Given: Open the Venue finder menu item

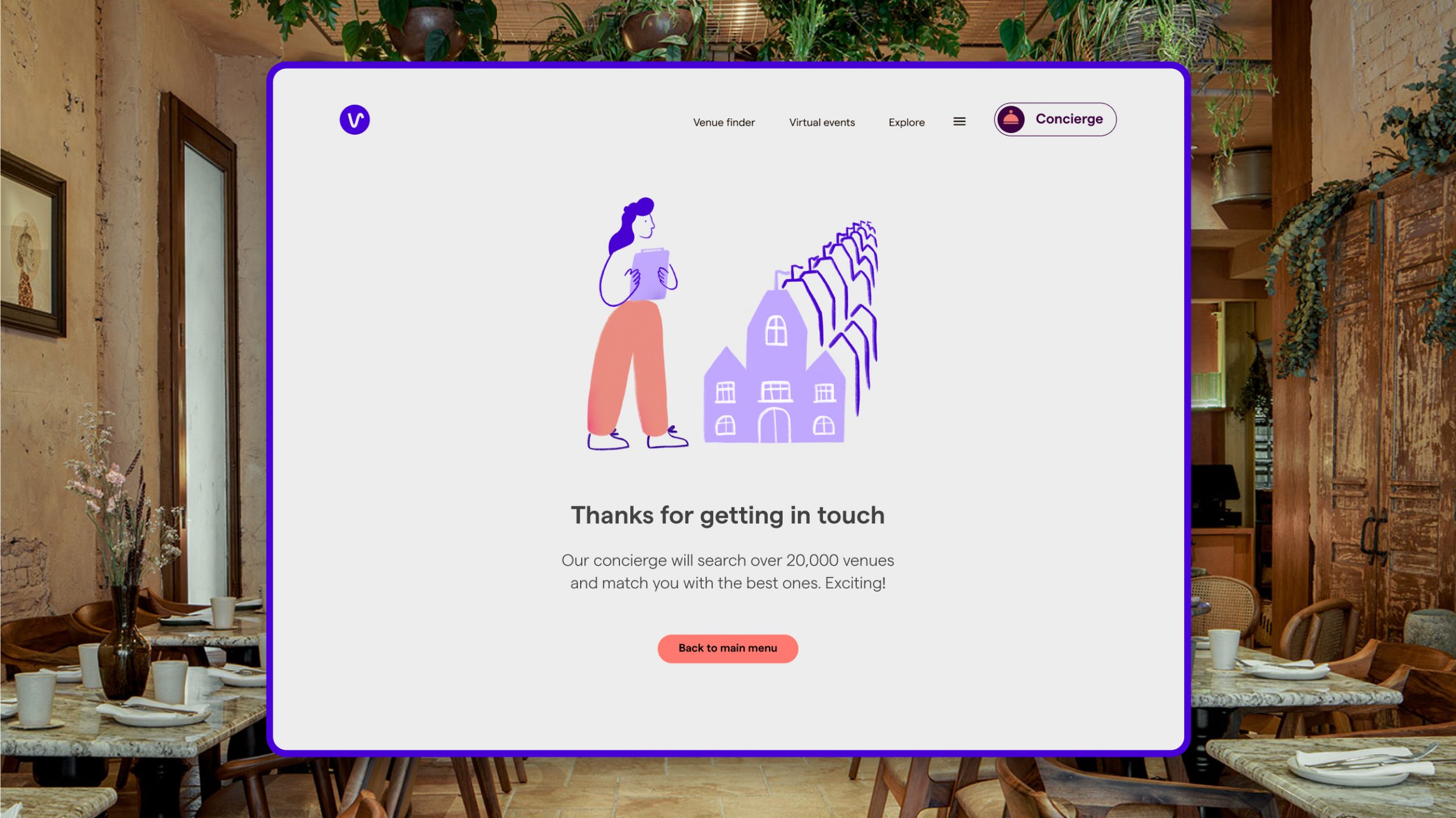Looking at the screenshot, I should [723, 122].
